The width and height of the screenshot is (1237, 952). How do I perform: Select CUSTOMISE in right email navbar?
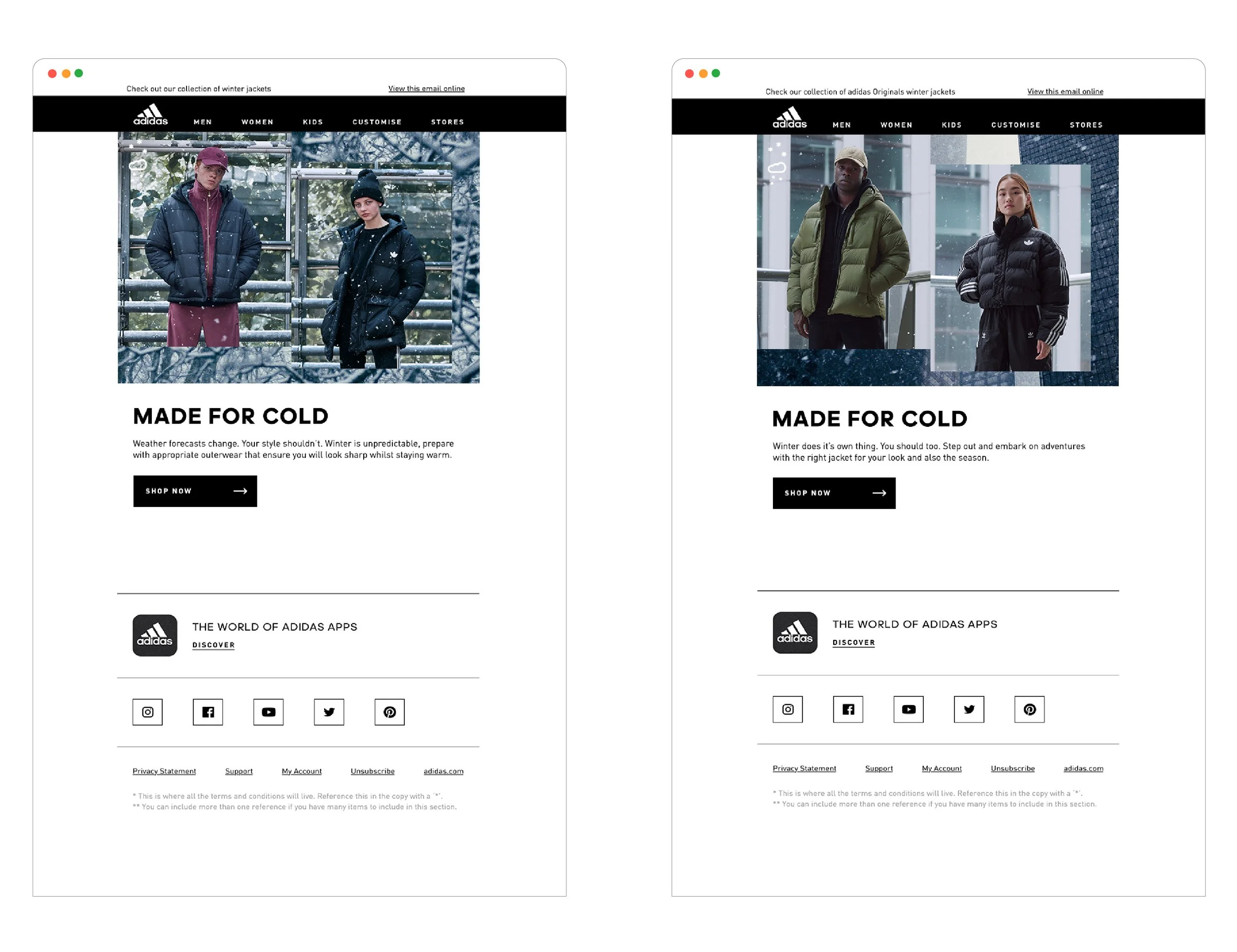[x=1015, y=125]
